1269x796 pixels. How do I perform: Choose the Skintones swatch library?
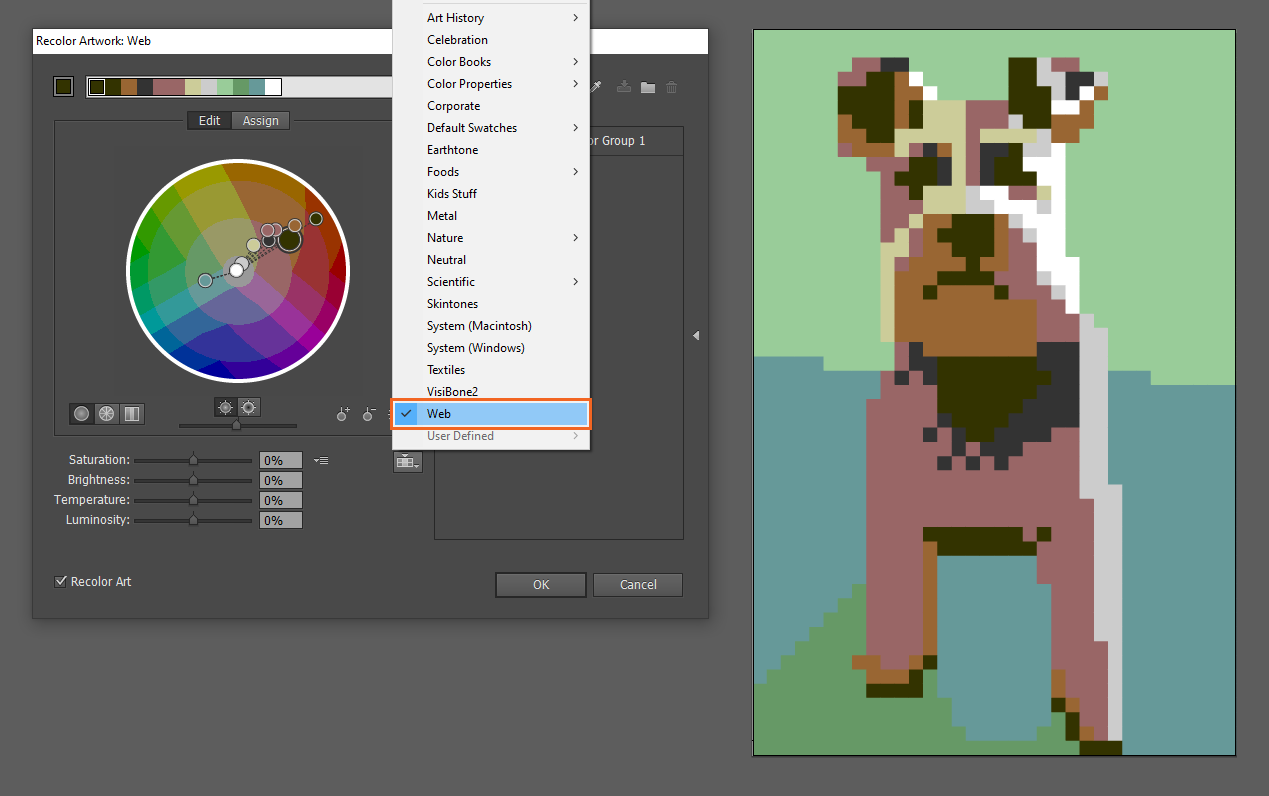[x=491, y=304]
